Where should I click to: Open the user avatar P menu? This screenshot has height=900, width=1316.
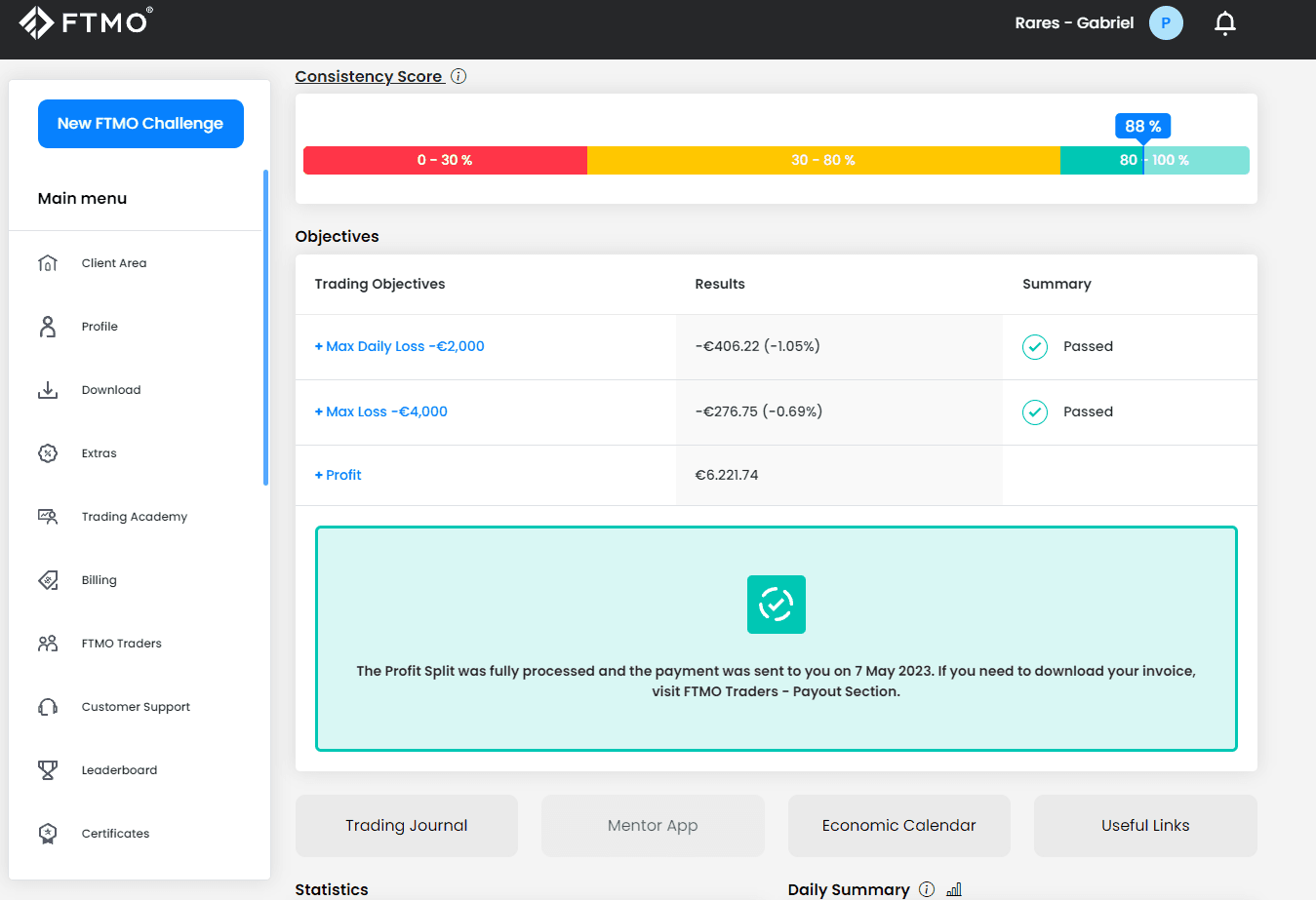pyautogui.click(x=1166, y=22)
